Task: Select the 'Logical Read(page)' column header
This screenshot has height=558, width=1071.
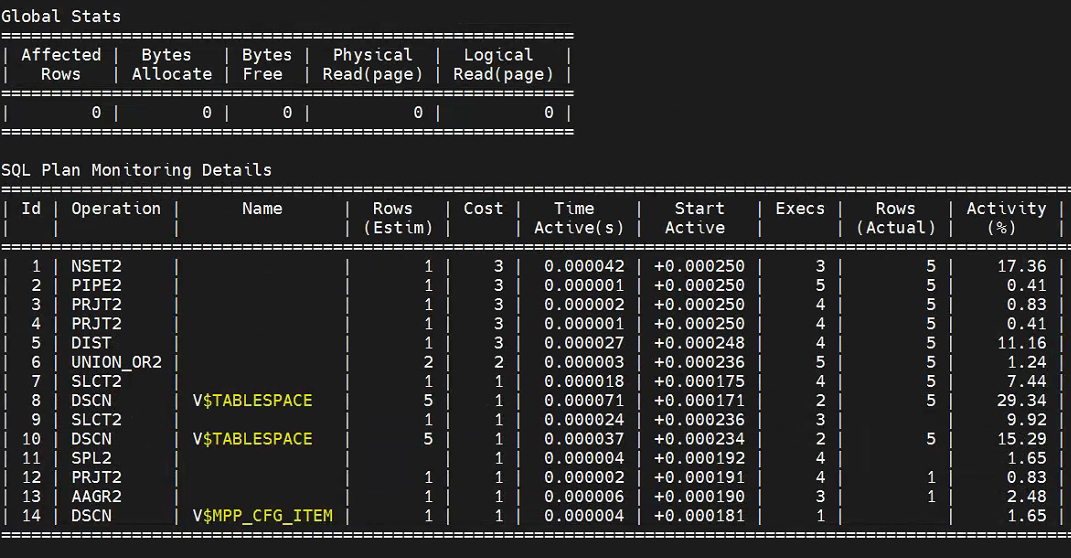Action: click(503, 64)
